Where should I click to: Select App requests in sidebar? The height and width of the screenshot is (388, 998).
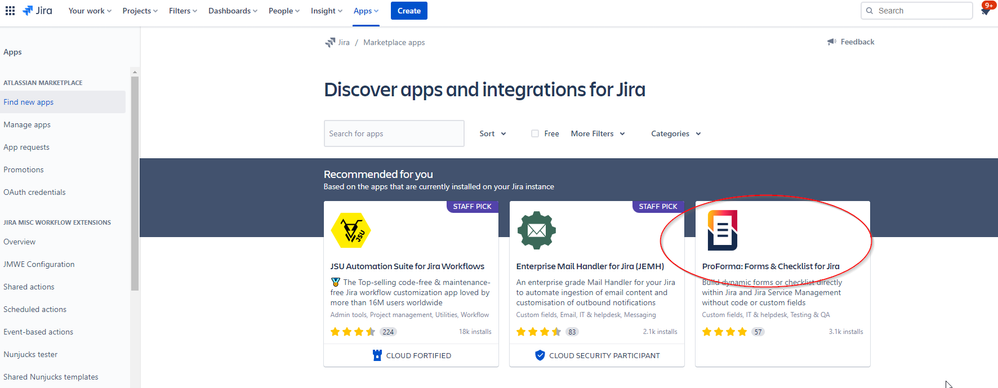[26, 147]
